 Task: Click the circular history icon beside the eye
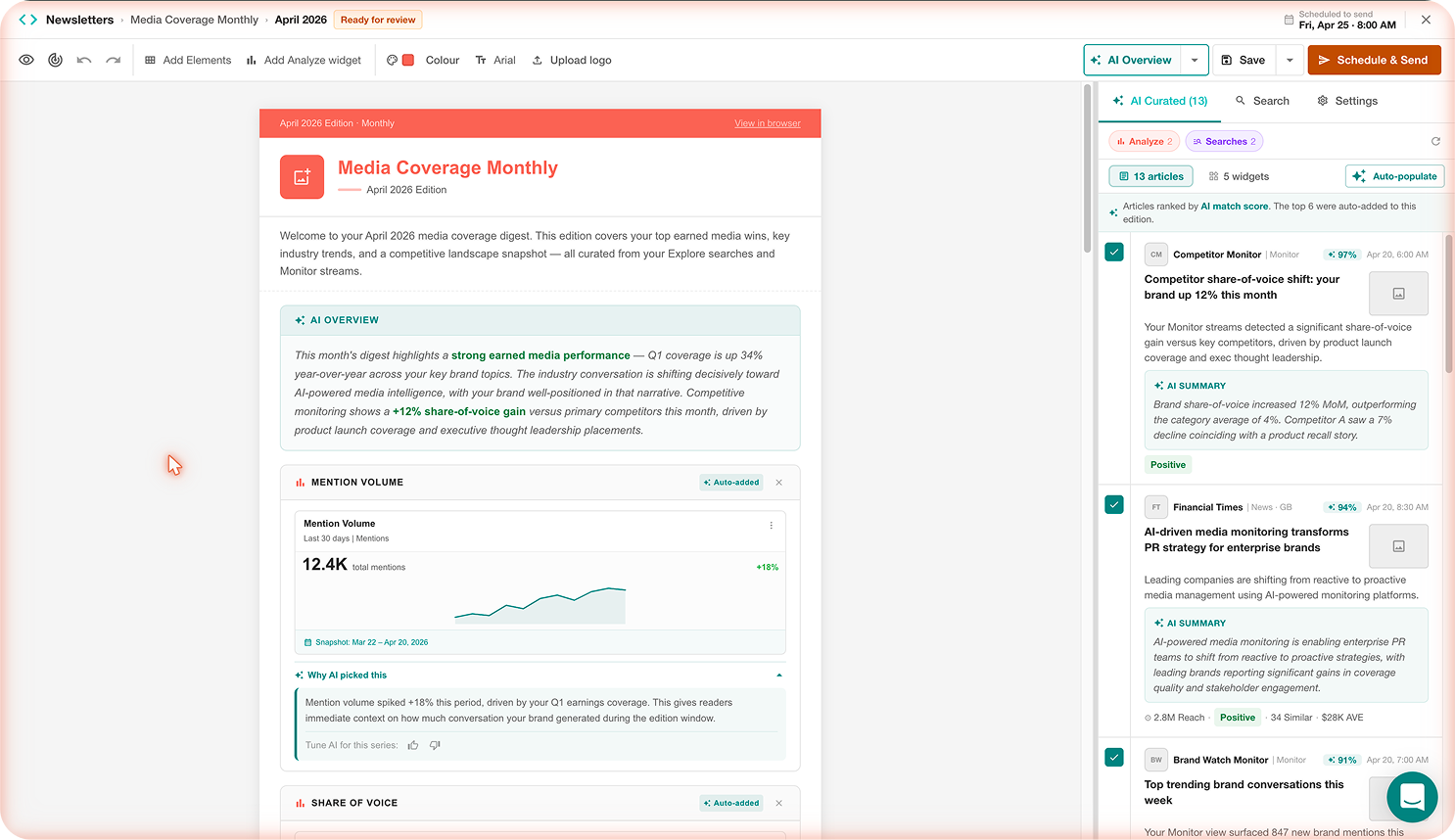pos(56,60)
